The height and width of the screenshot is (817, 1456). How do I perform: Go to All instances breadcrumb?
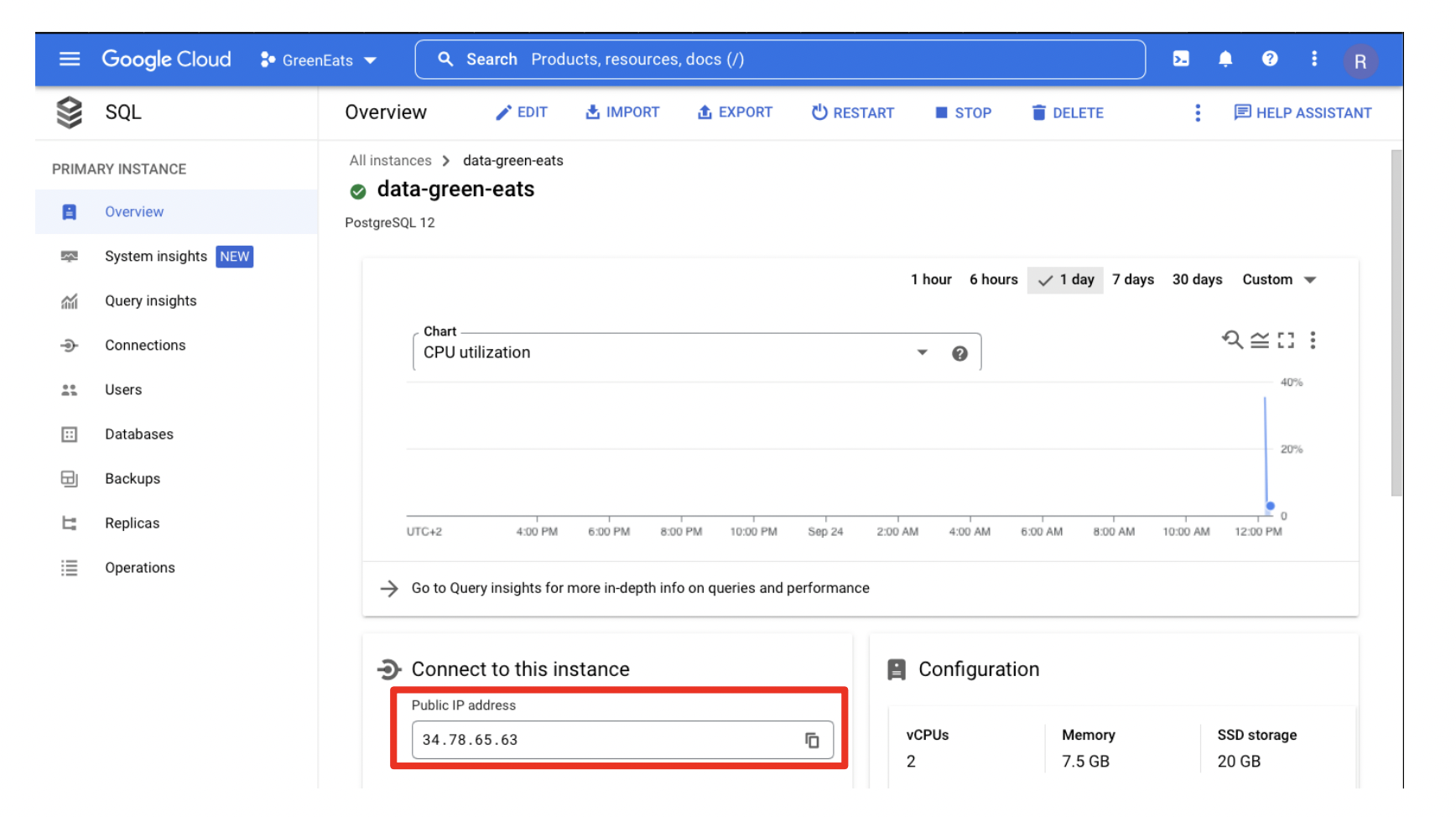[390, 160]
